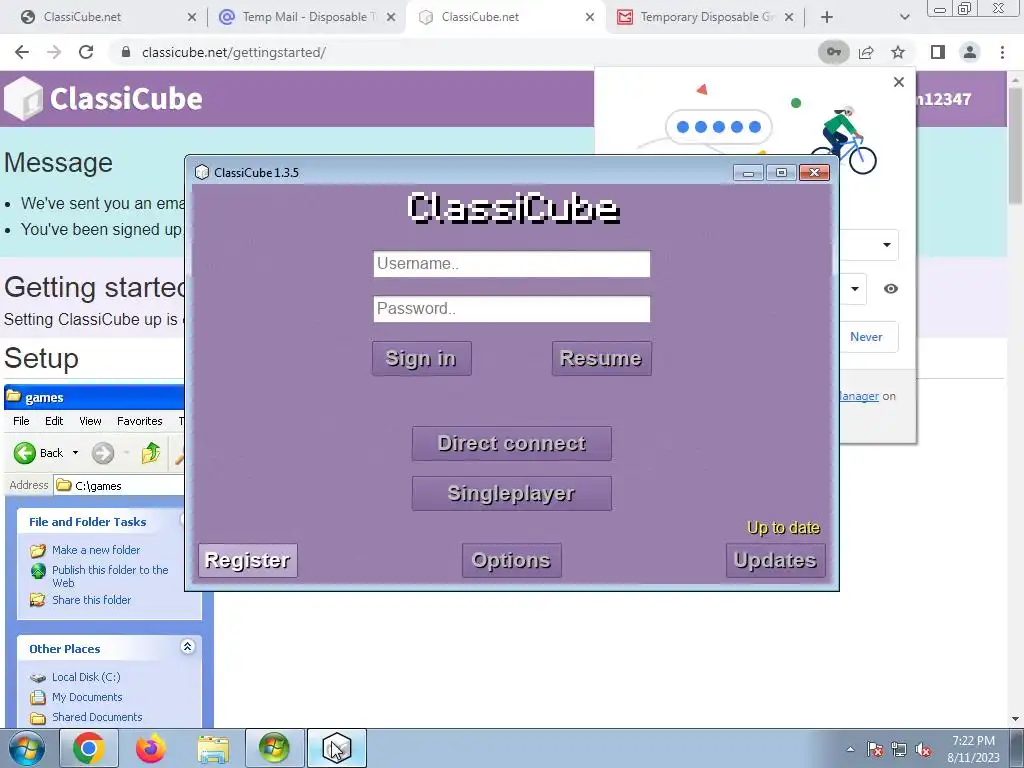Open Shared Documents in Other Places
Image resolution: width=1024 pixels, height=768 pixels.
[97, 717]
